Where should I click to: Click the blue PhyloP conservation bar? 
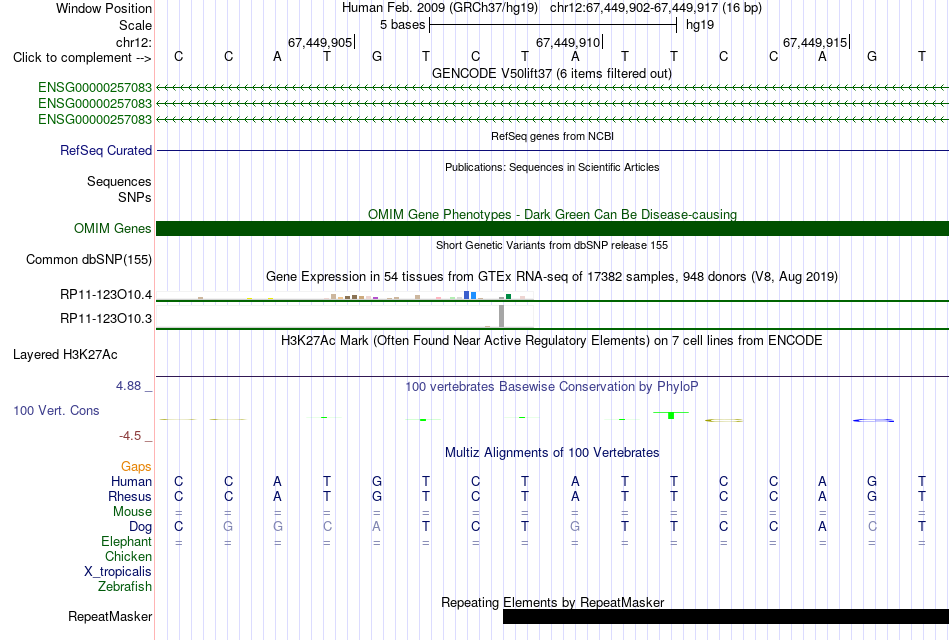872,420
